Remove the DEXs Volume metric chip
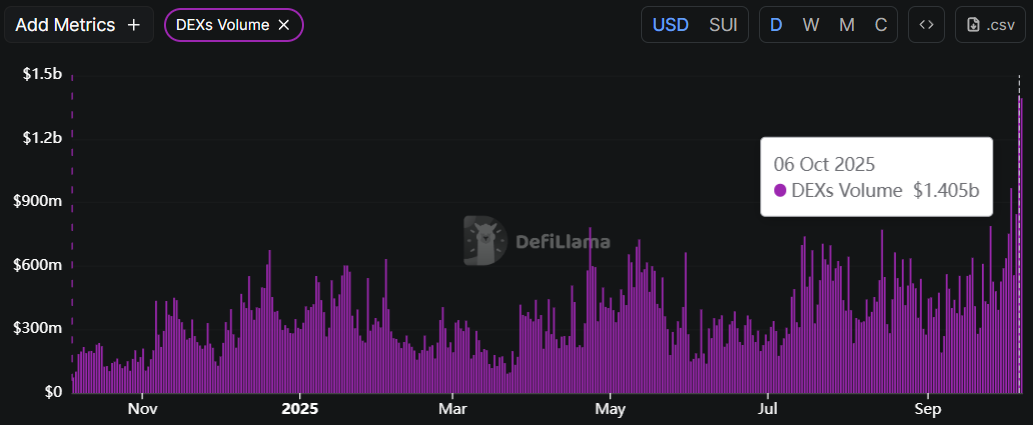1033x425 pixels. (284, 25)
